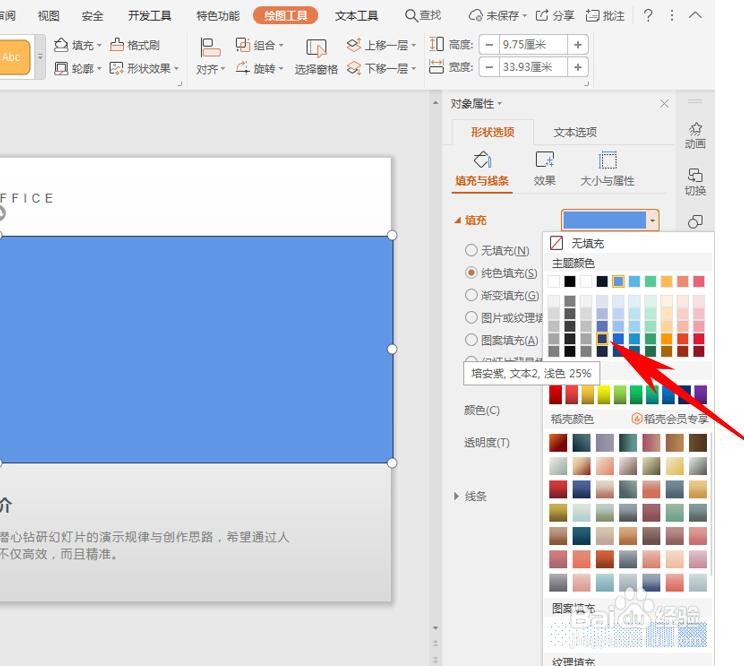744x666 pixels.
Task: Select Gradient Fill (渐变填充) radio button
Action: click(471, 295)
